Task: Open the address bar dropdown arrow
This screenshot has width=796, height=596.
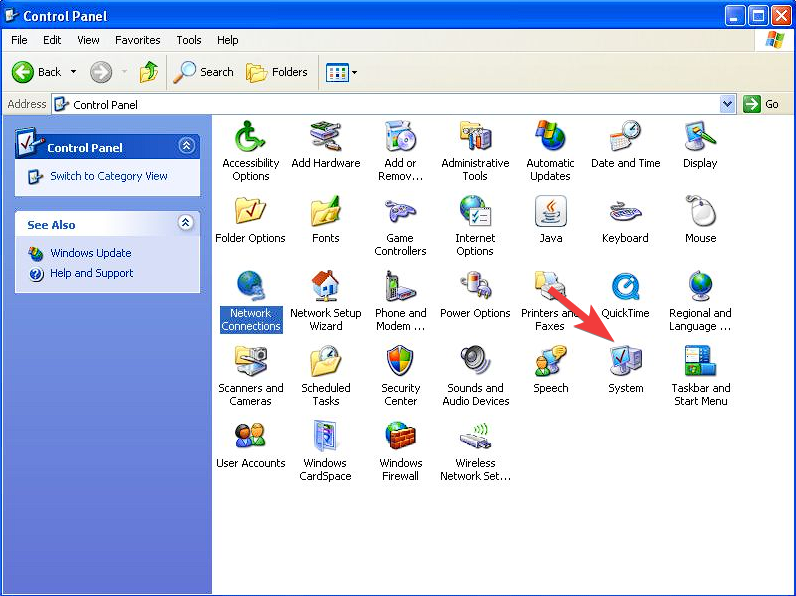Action: (727, 104)
